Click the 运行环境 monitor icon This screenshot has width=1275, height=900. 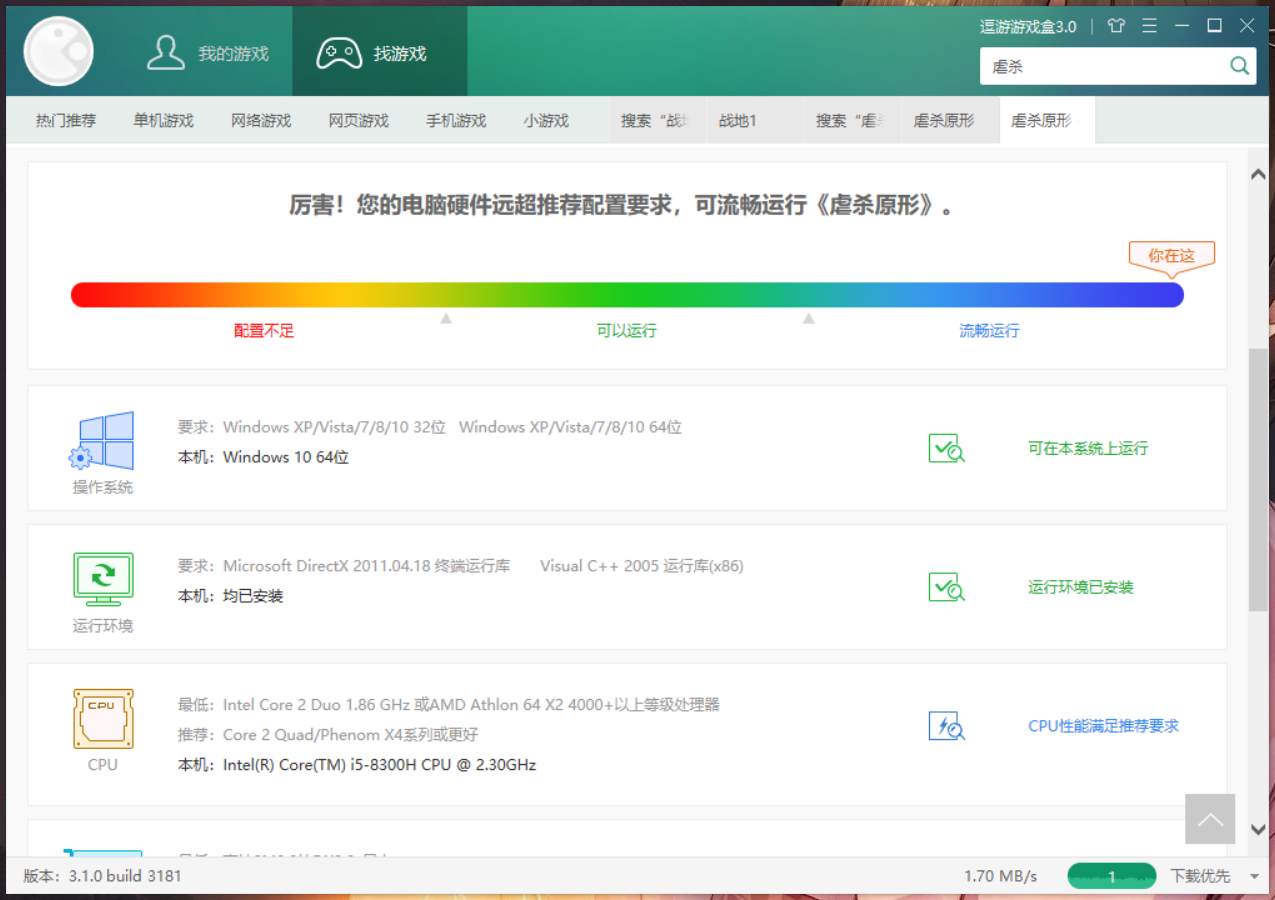pos(103,579)
